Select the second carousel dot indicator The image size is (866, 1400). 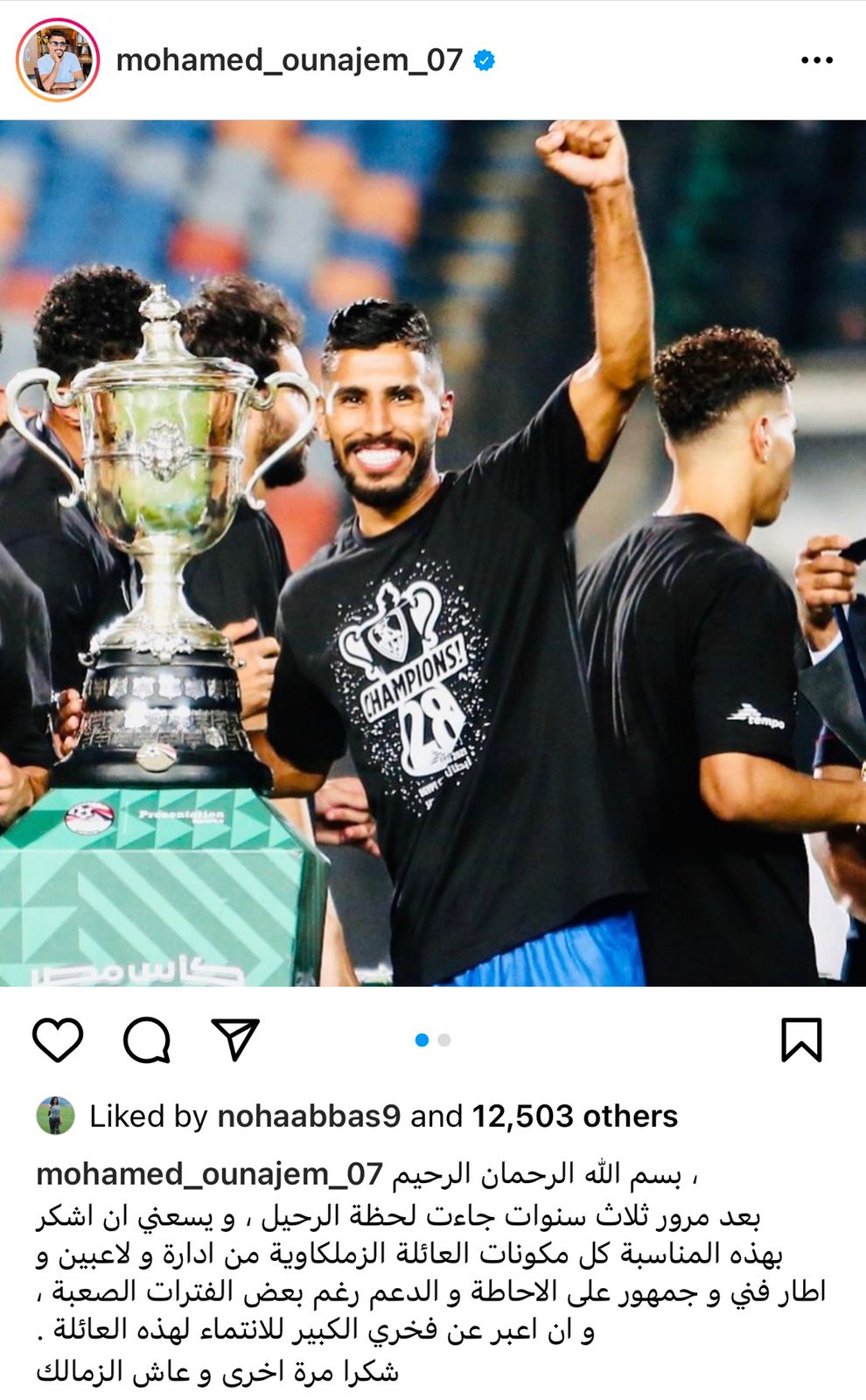[x=444, y=1039]
